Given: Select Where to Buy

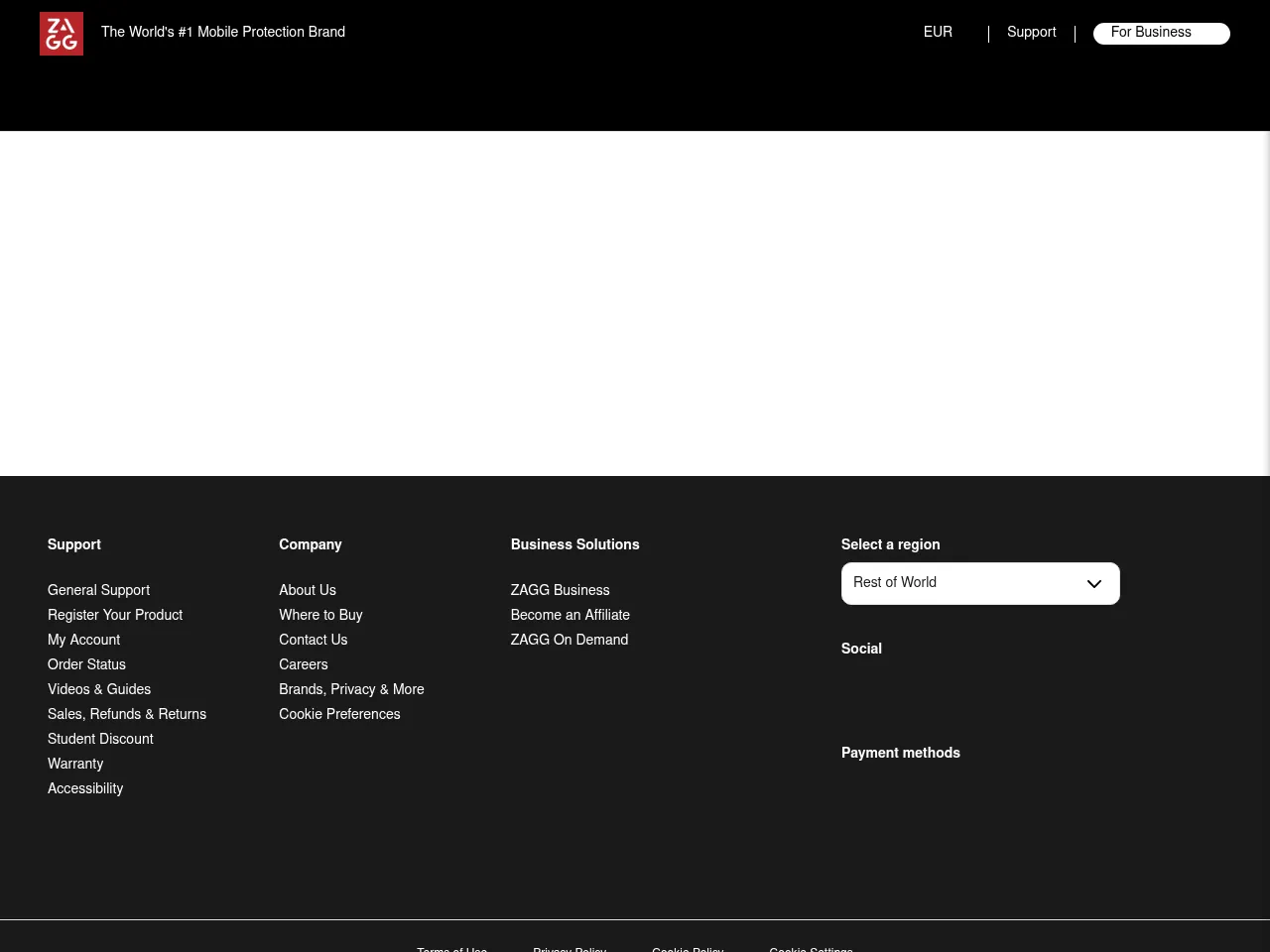Looking at the screenshot, I should pyautogui.click(x=320, y=615).
